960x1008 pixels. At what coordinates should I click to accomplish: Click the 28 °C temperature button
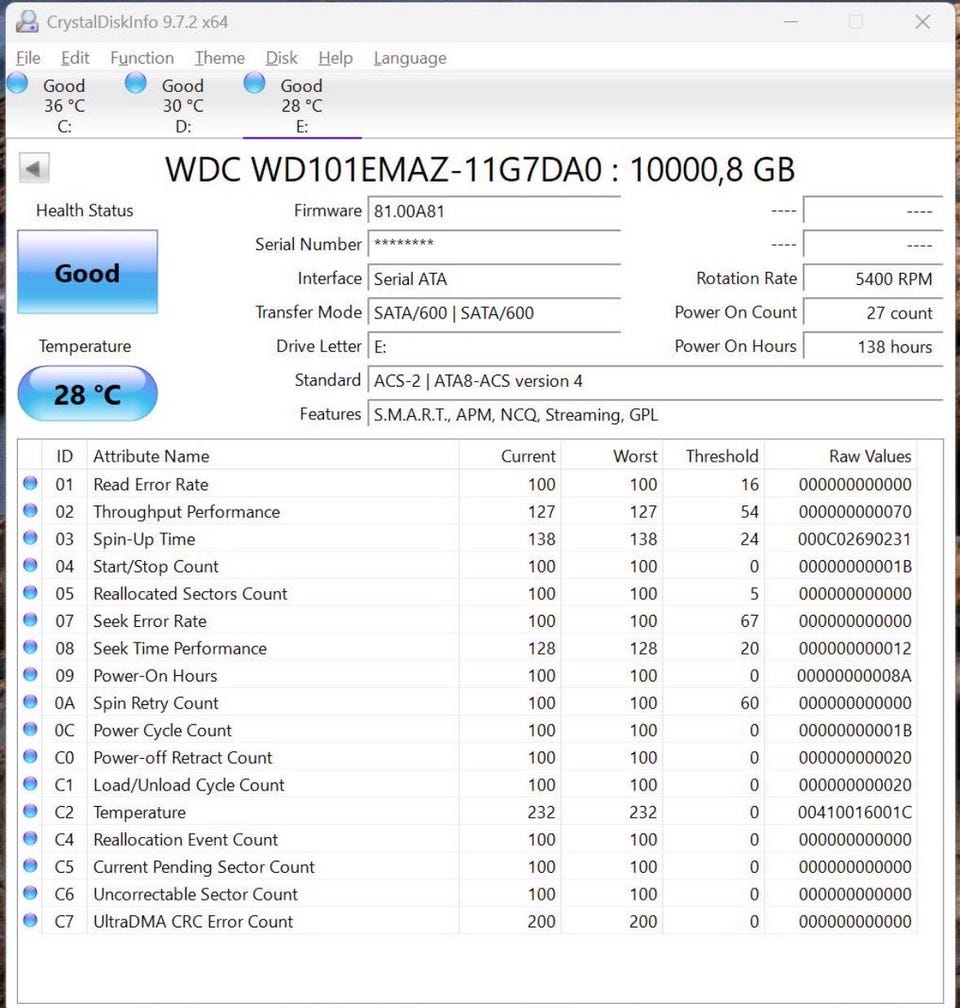[87, 394]
